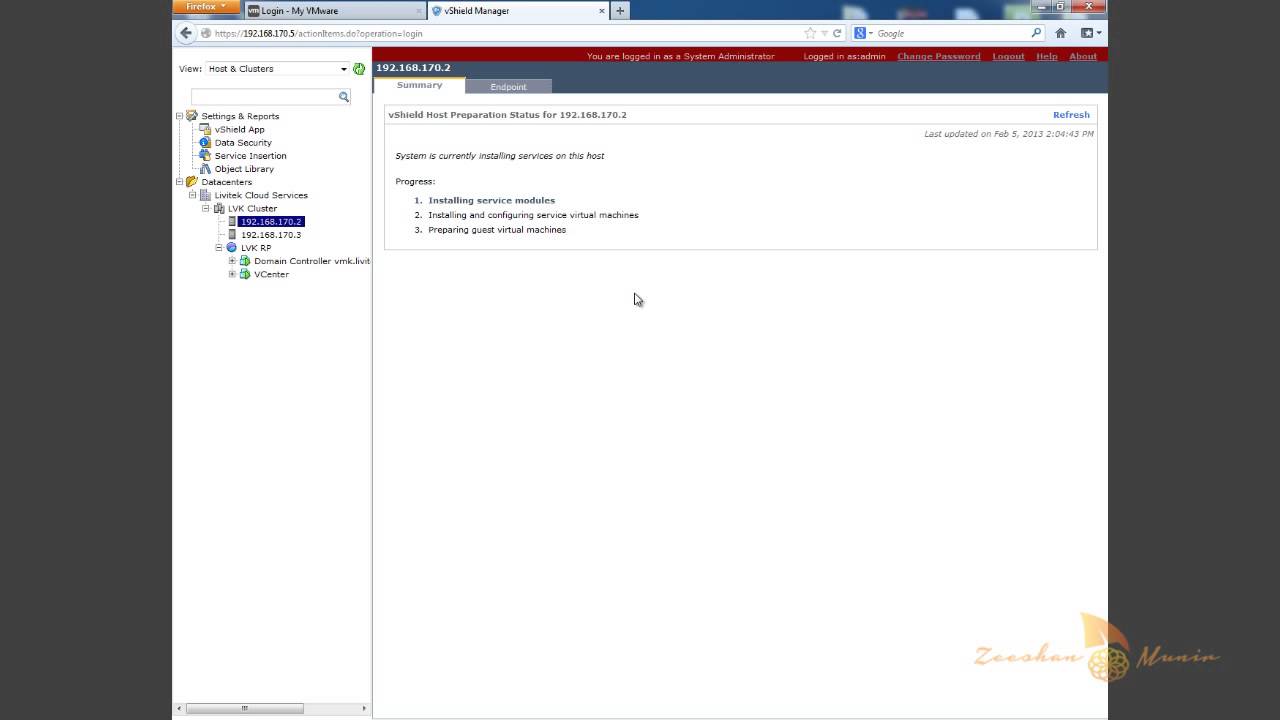This screenshot has height=720, width=1280.
Task: Collapse the LVK RP node
Action: (219, 248)
